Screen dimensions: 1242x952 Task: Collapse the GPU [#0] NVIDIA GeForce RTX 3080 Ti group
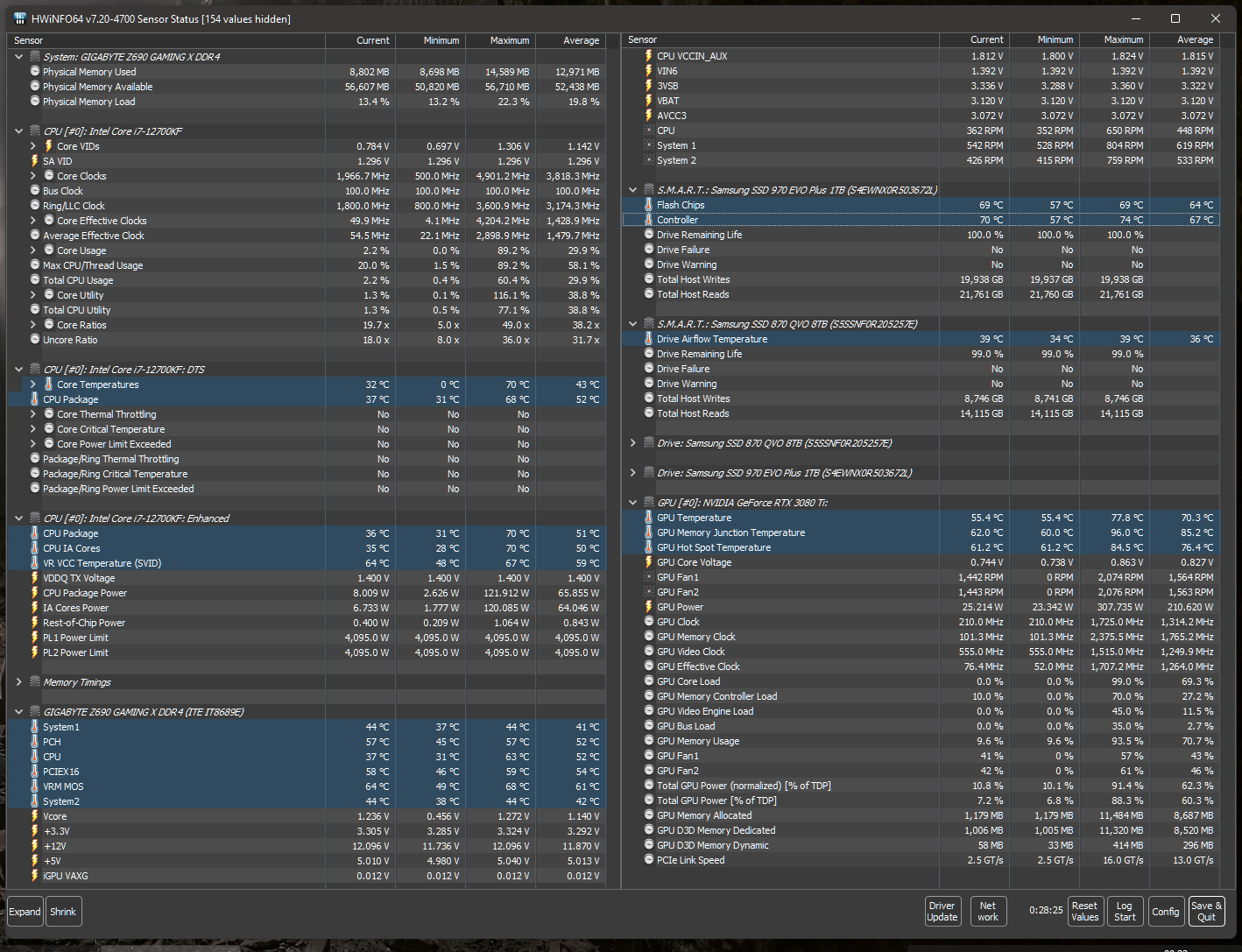pyautogui.click(x=633, y=503)
